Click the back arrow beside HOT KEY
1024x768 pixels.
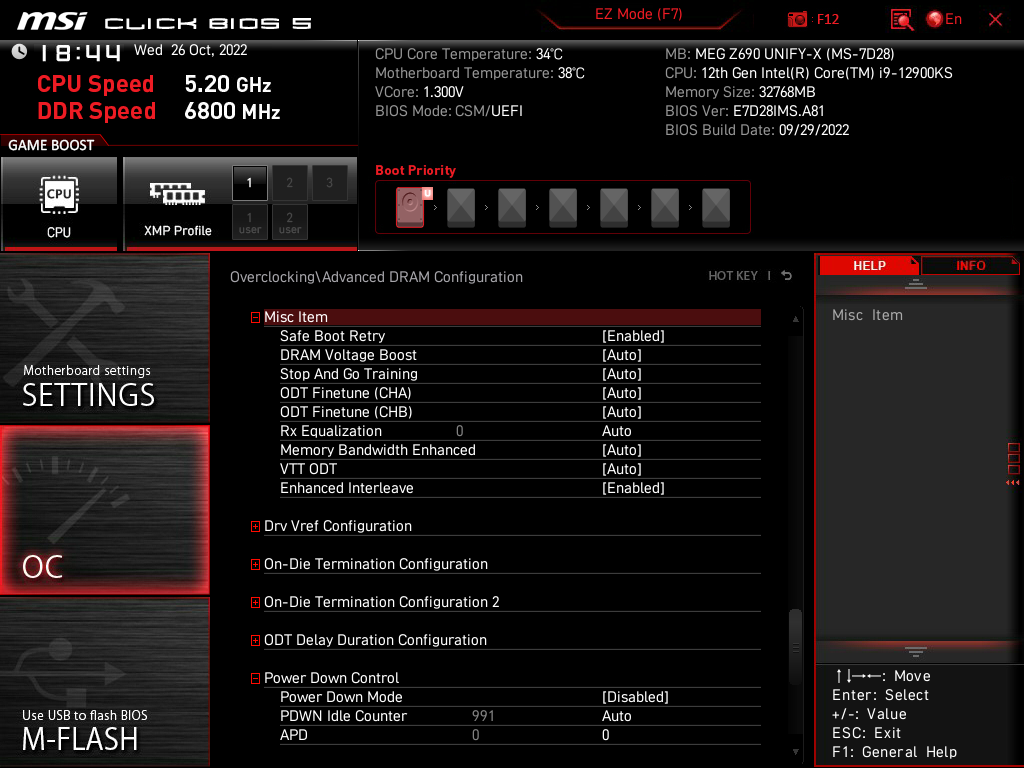(787, 276)
